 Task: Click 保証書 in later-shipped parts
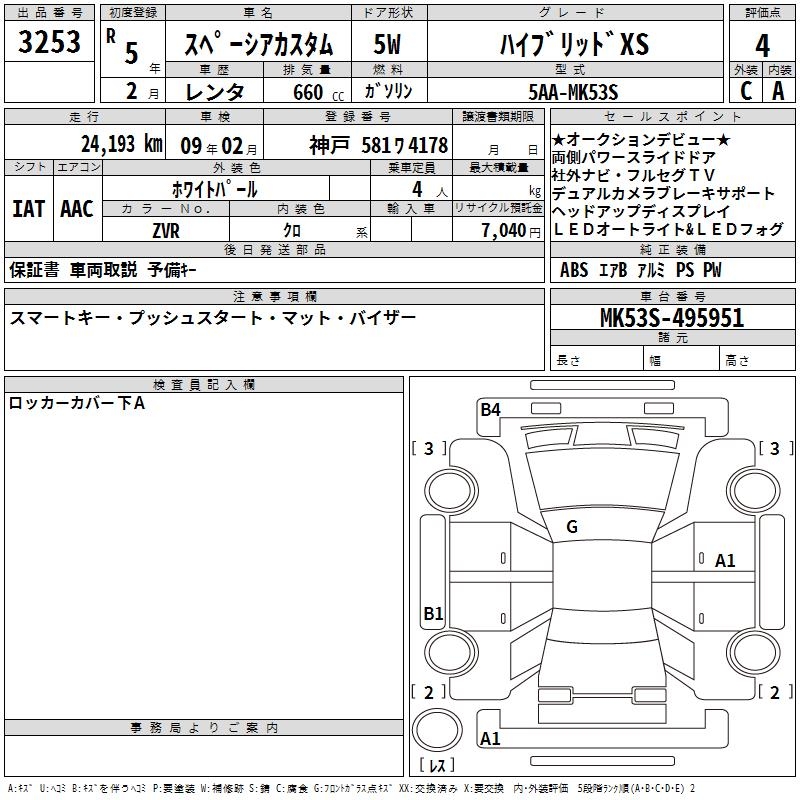tap(34, 270)
